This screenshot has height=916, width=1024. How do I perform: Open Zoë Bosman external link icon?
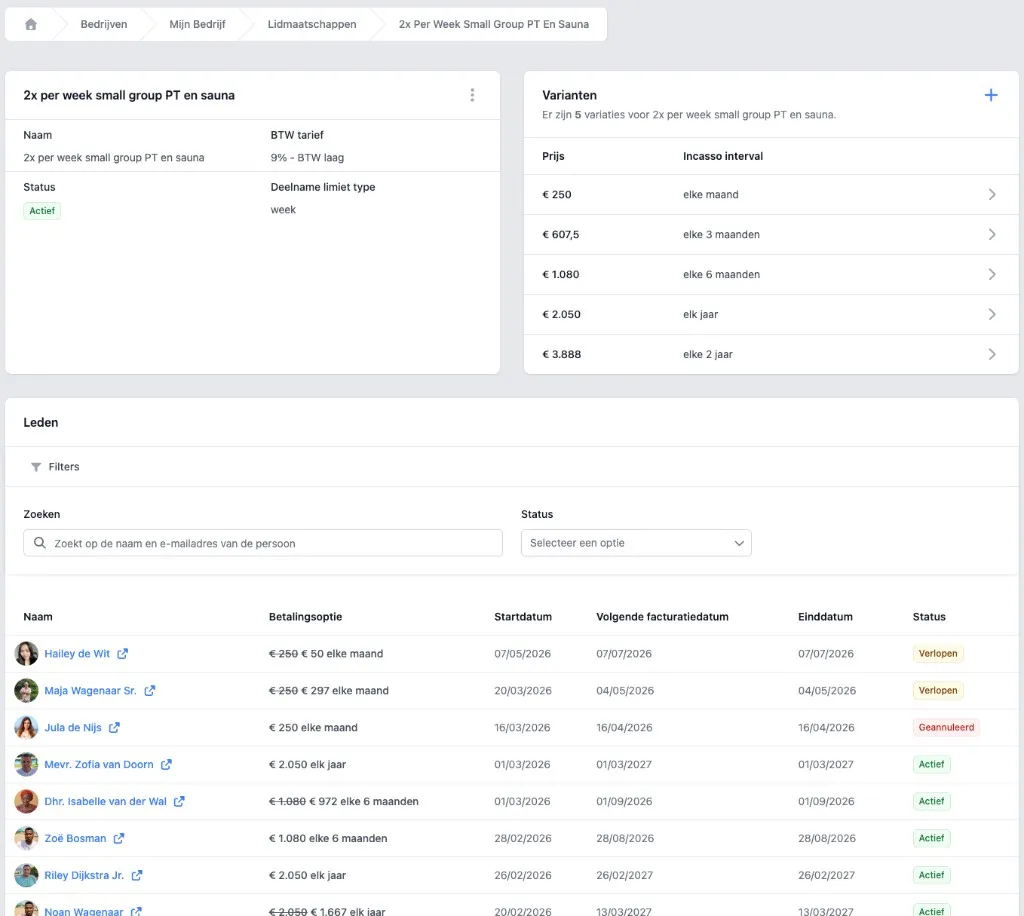[119, 838]
